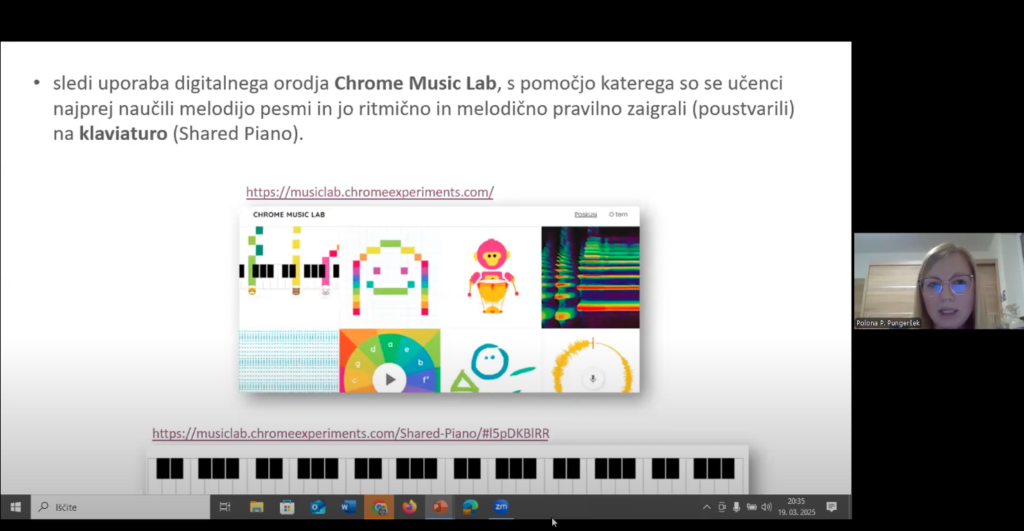Open the volume control in the system tray
This screenshot has width=1024, height=531.
click(x=767, y=507)
